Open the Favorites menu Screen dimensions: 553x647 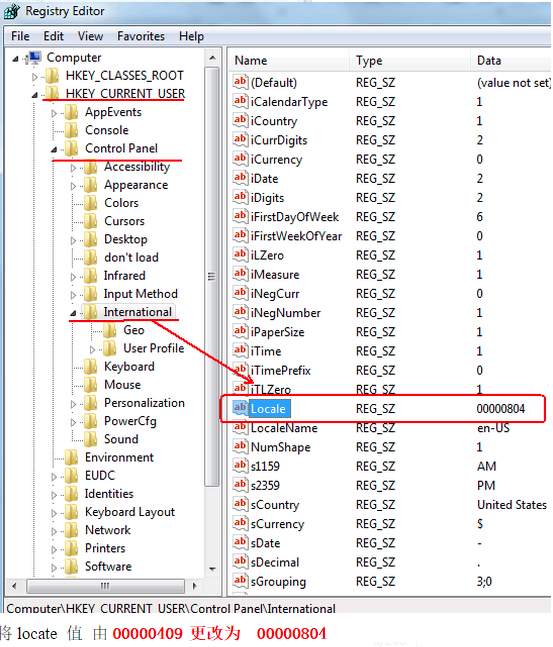coord(141,36)
